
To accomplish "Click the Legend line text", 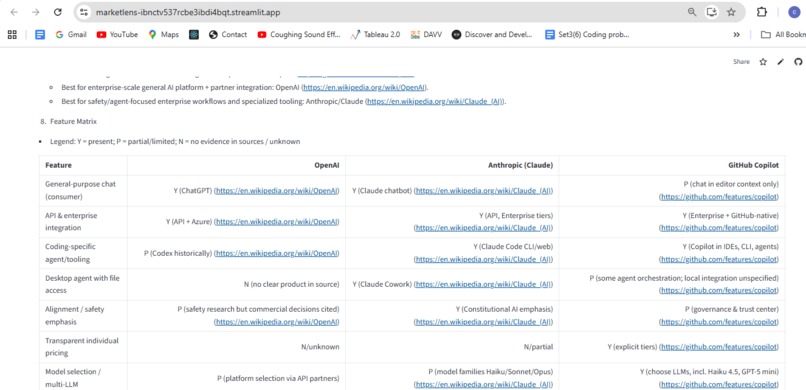I will 175,141.
